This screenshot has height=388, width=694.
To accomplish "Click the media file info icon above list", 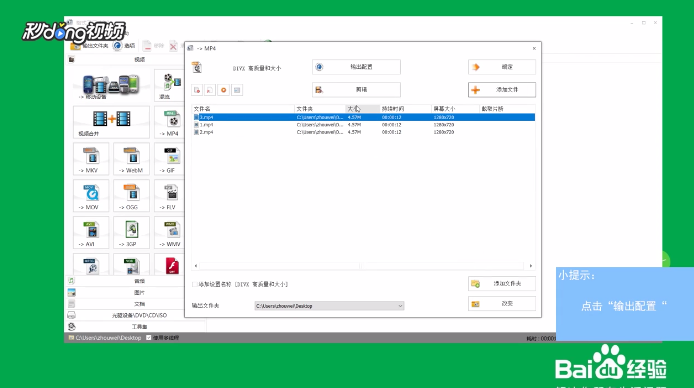I will click(x=237, y=90).
